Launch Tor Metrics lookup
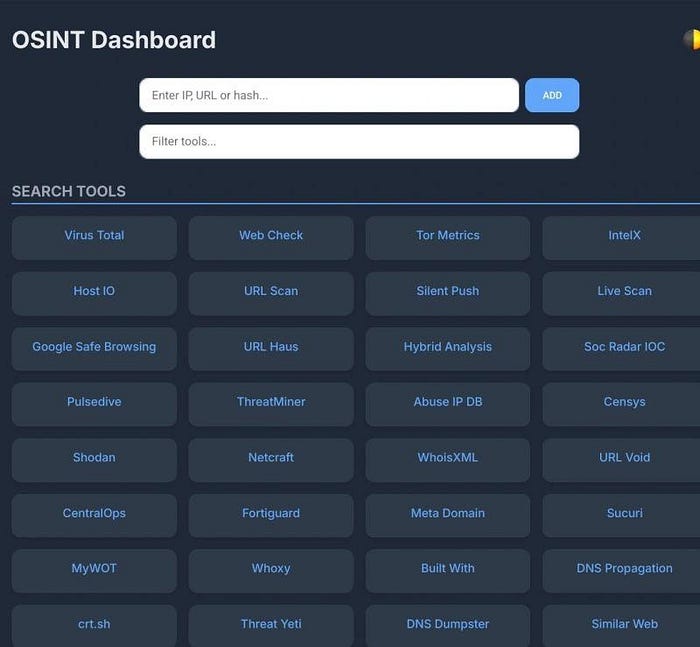Image resolution: width=700 pixels, height=647 pixels. 448,238
